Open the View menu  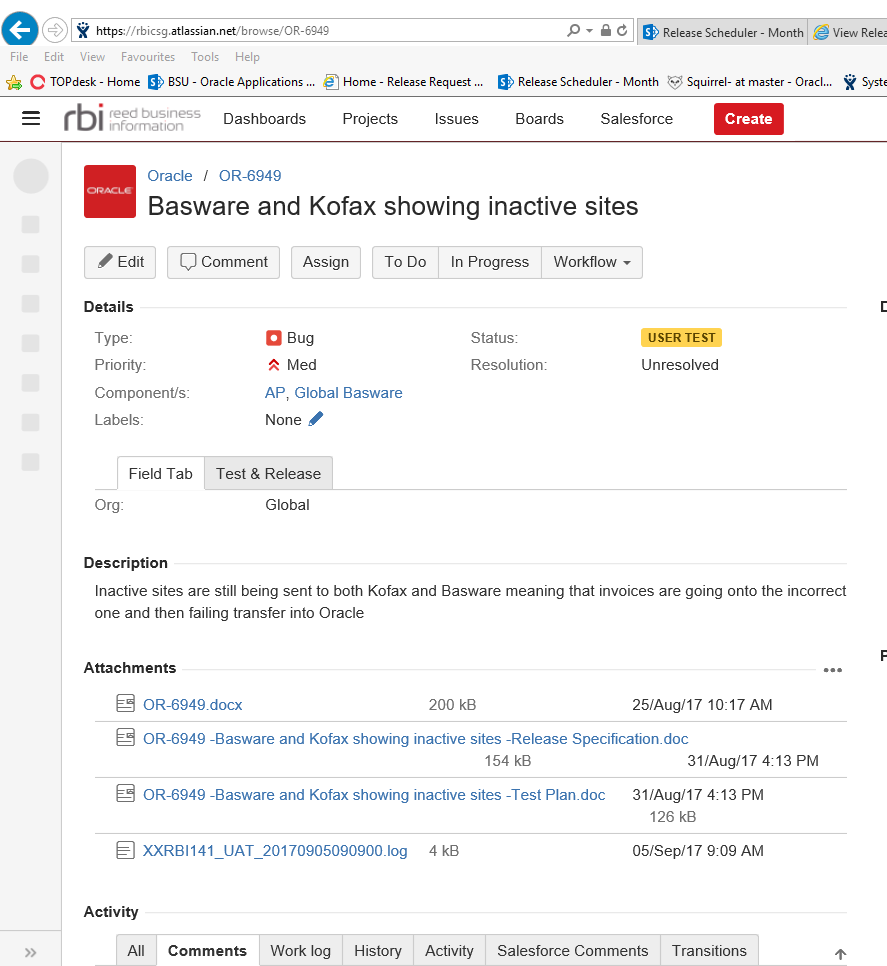click(92, 57)
